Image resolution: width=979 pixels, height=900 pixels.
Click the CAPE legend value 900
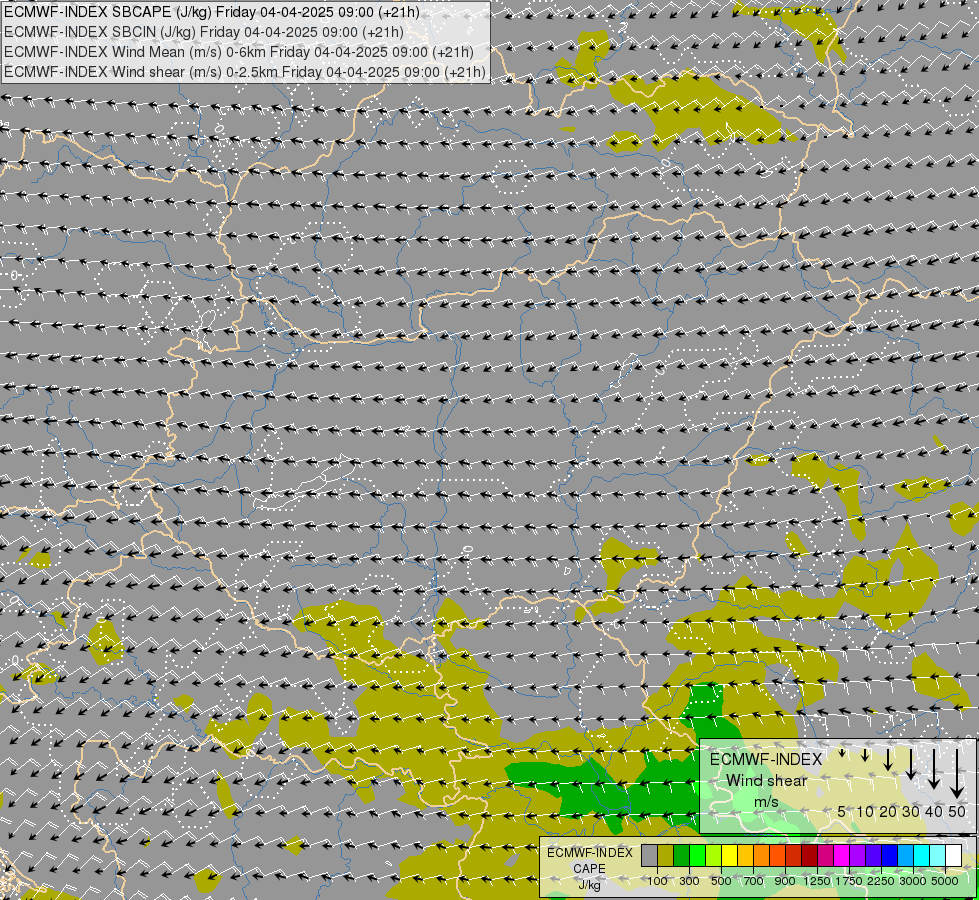tap(785, 881)
